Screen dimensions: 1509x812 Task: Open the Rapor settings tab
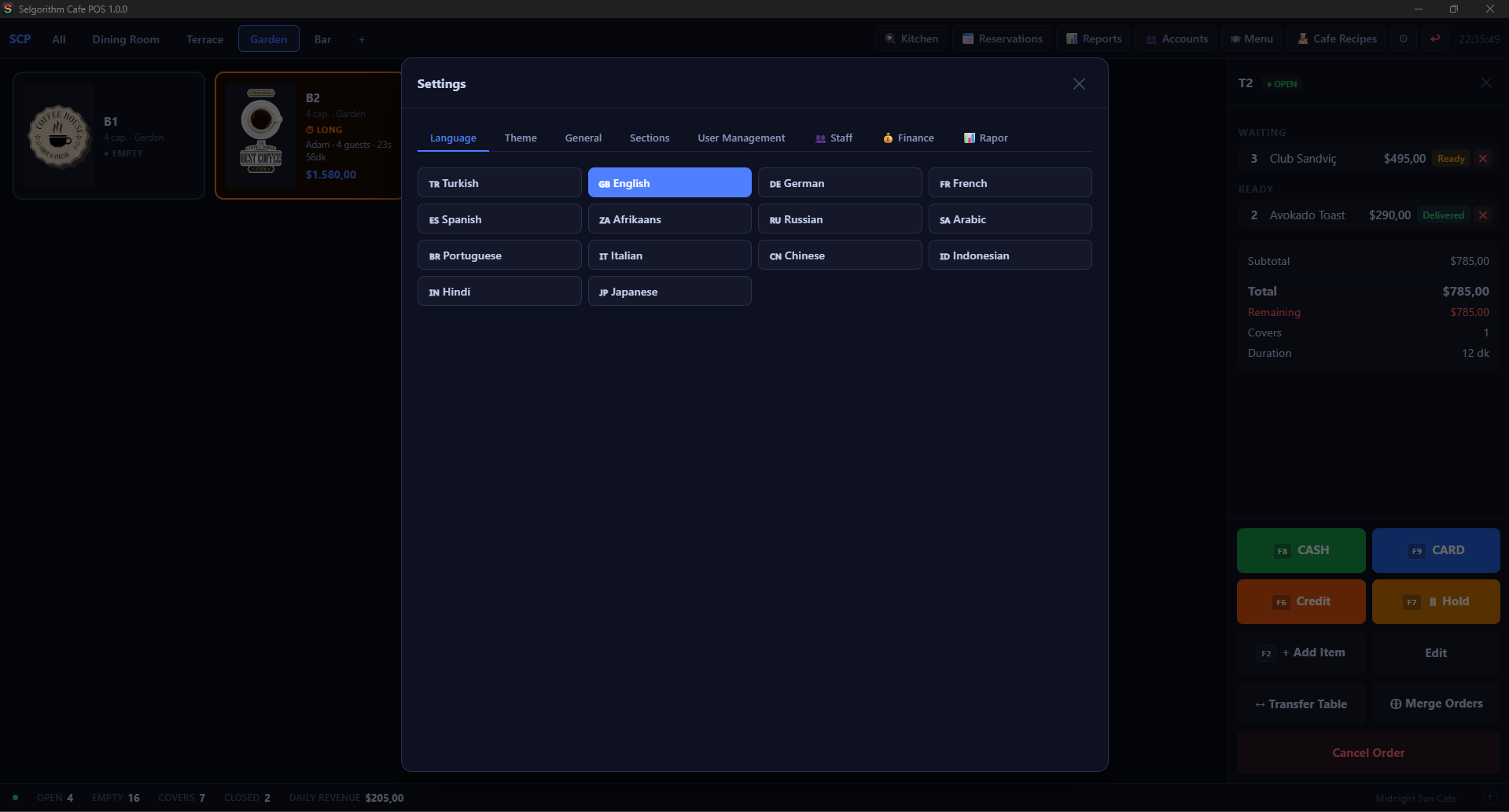pyautogui.click(x=985, y=138)
